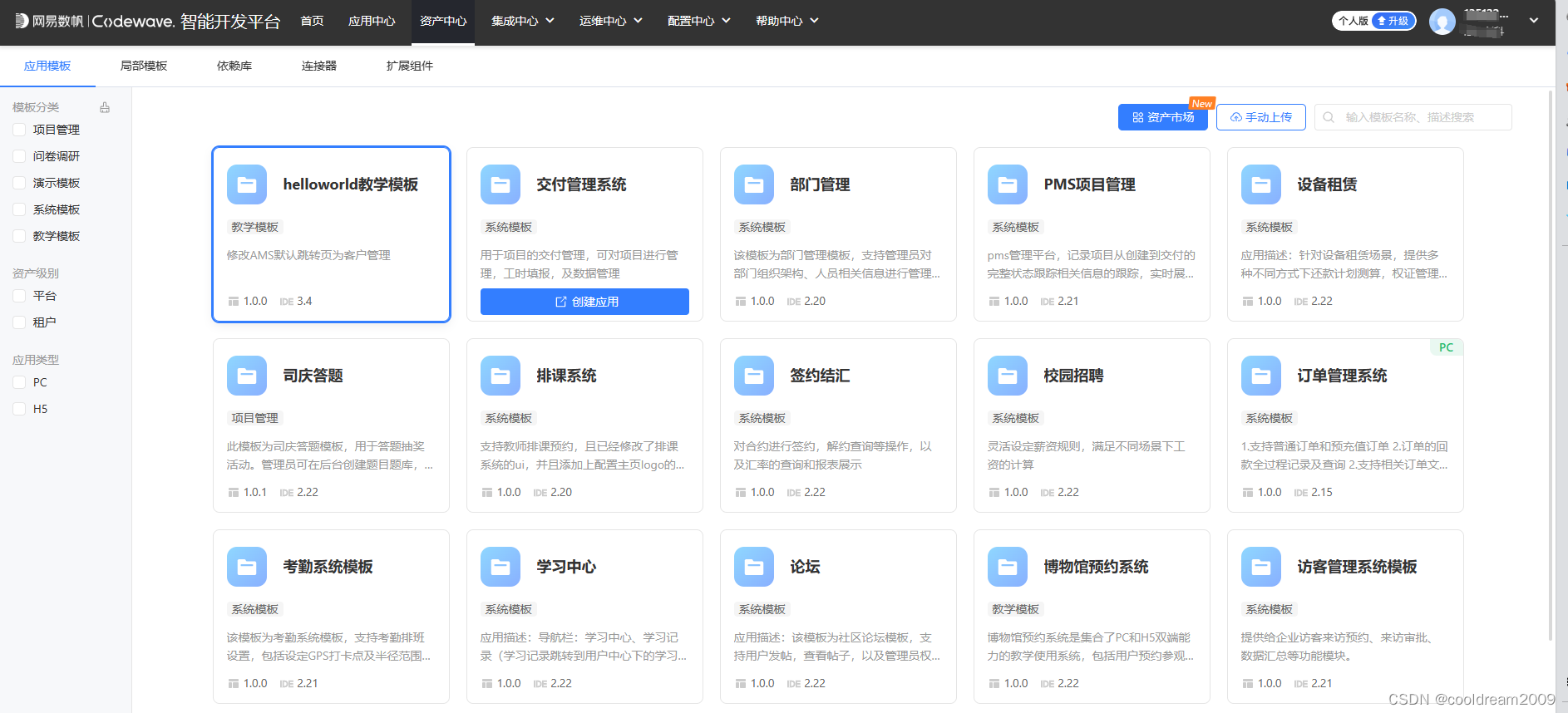Click the version icon on helloworld教学模板 card
Screen dimensions: 1568x713
(234, 301)
